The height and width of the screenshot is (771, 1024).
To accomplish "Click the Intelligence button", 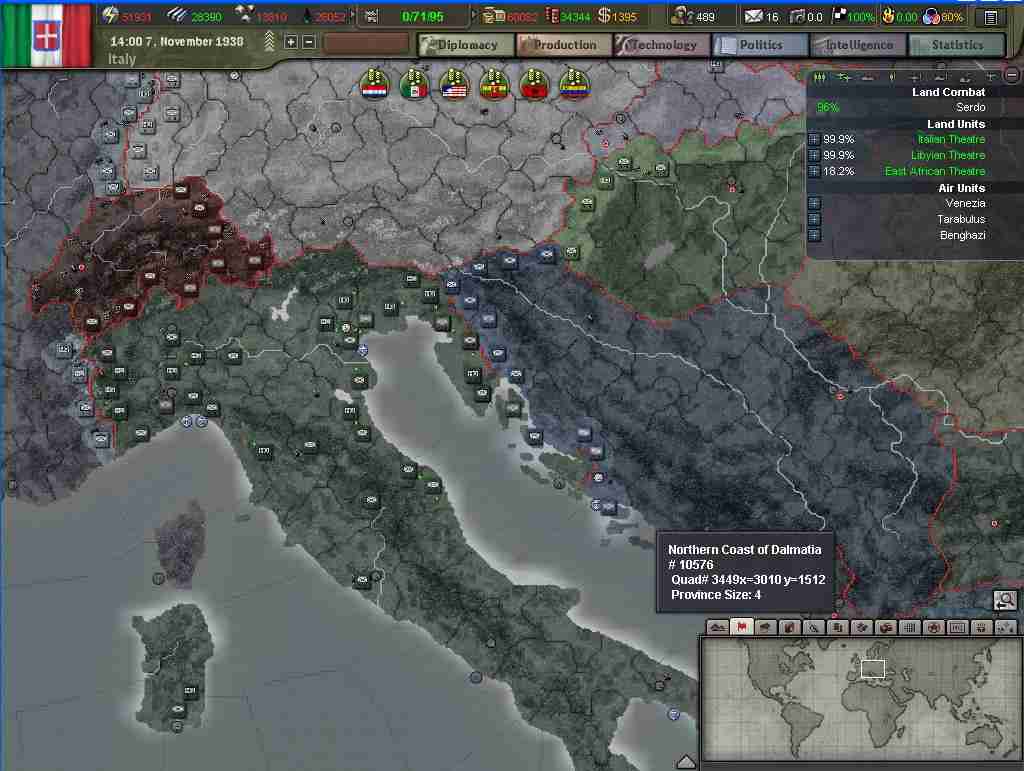I will (x=858, y=45).
